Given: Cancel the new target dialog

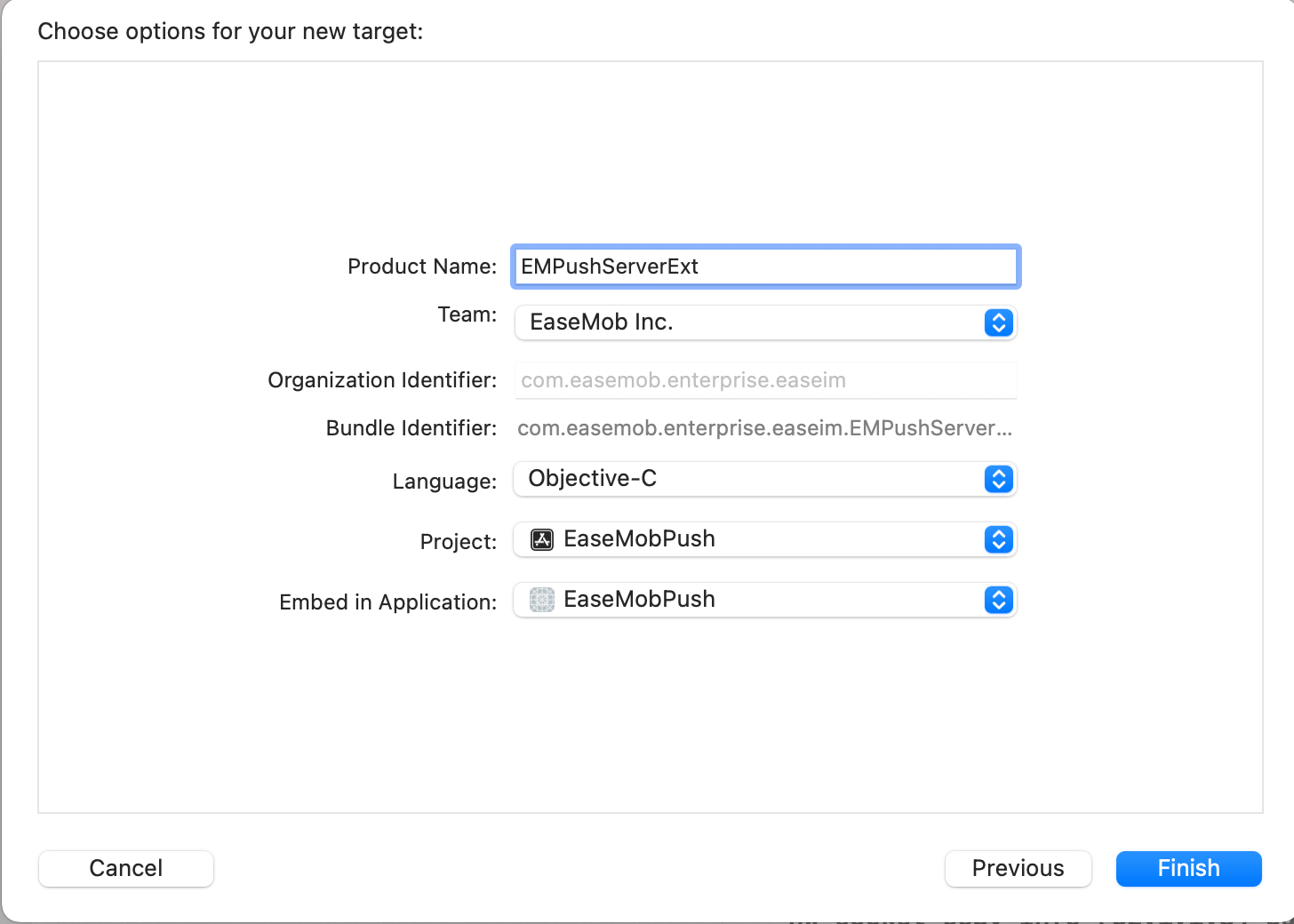Looking at the screenshot, I should click(126, 868).
